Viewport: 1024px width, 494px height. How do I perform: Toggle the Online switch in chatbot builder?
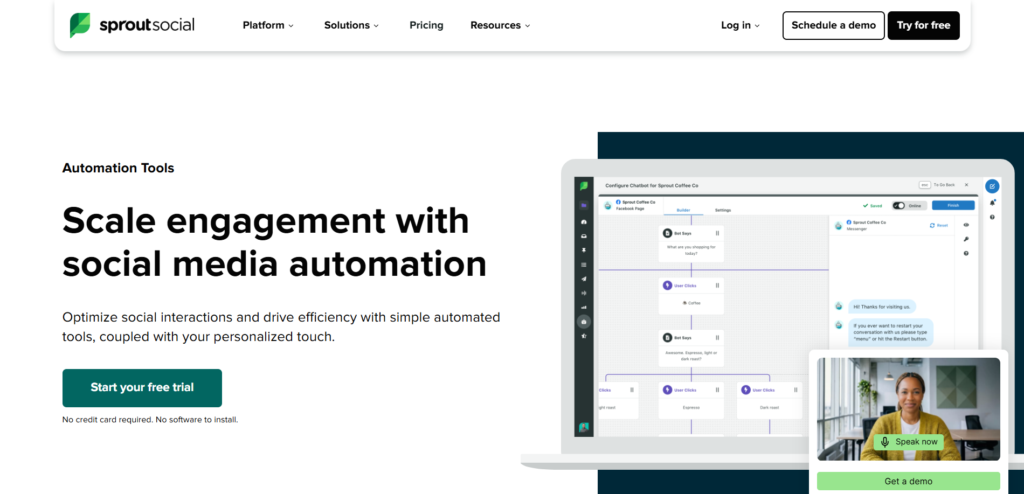[x=899, y=205]
